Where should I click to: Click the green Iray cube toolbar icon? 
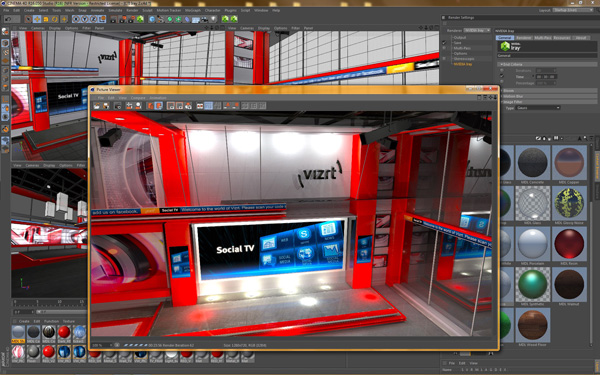[x=140, y=19]
